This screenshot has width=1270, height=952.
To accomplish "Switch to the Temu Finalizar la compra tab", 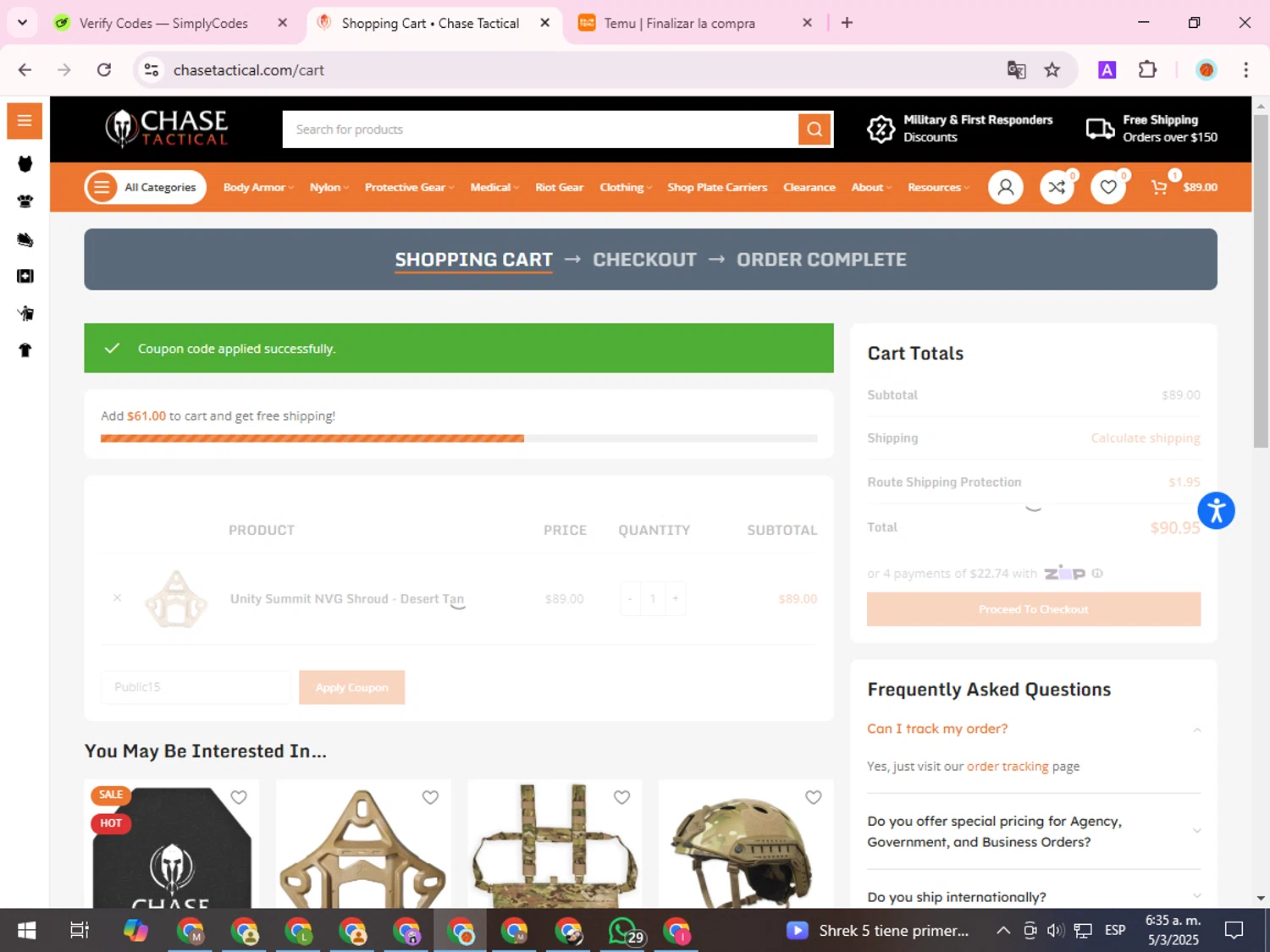I will (679, 23).
